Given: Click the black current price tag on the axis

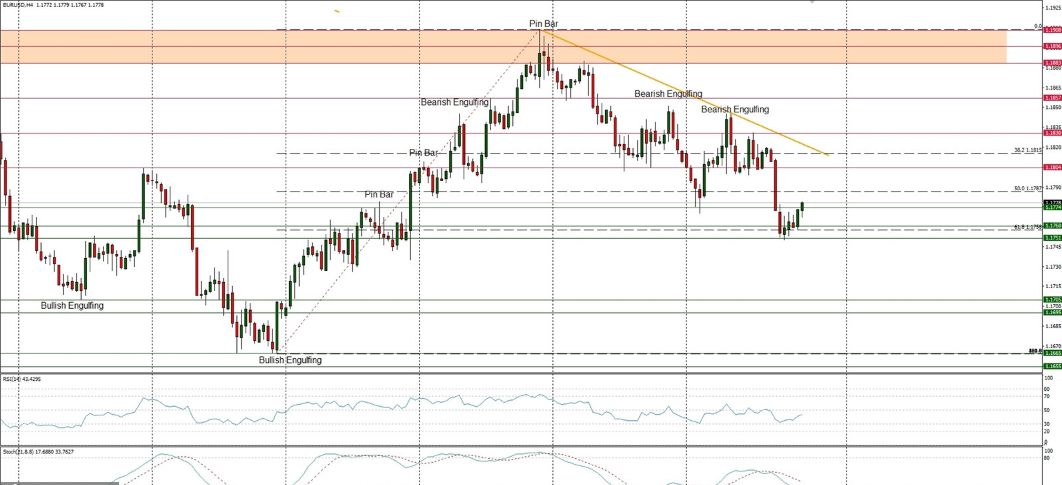Looking at the screenshot, I should 1052,202.
